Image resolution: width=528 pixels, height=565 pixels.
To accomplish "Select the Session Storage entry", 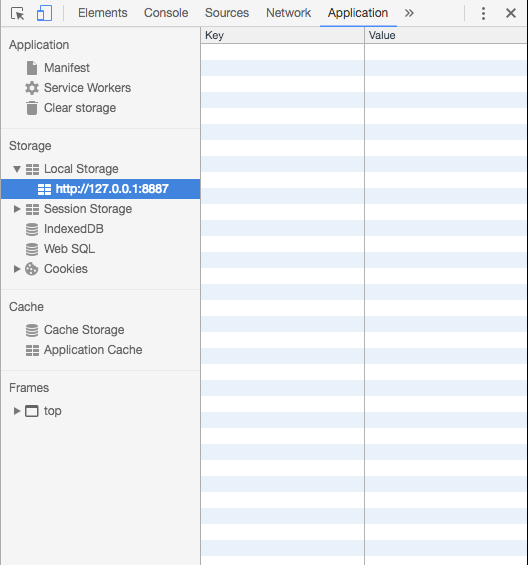I will (x=88, y=209).
